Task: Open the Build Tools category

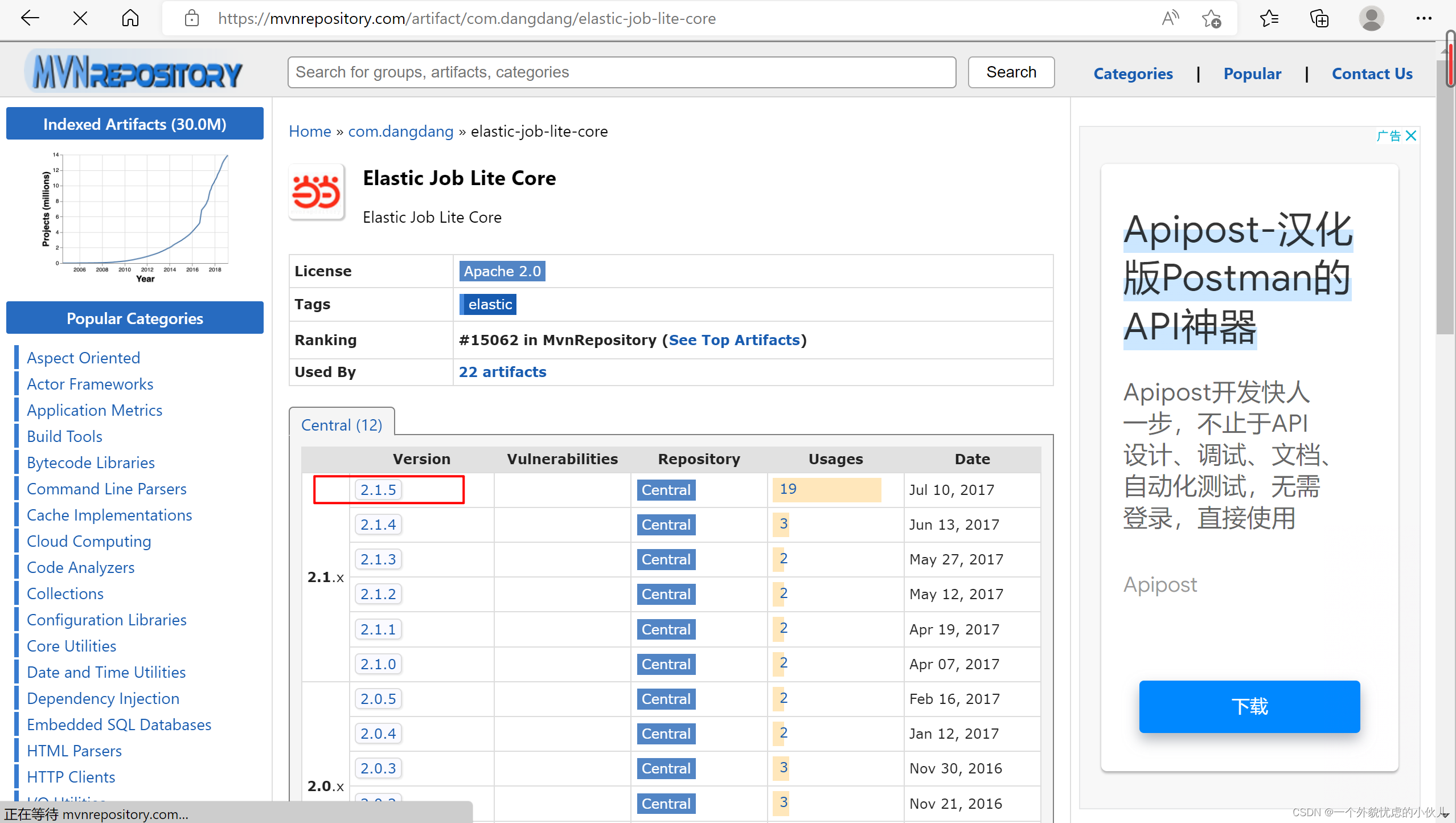Action: [x=64, y=436]
